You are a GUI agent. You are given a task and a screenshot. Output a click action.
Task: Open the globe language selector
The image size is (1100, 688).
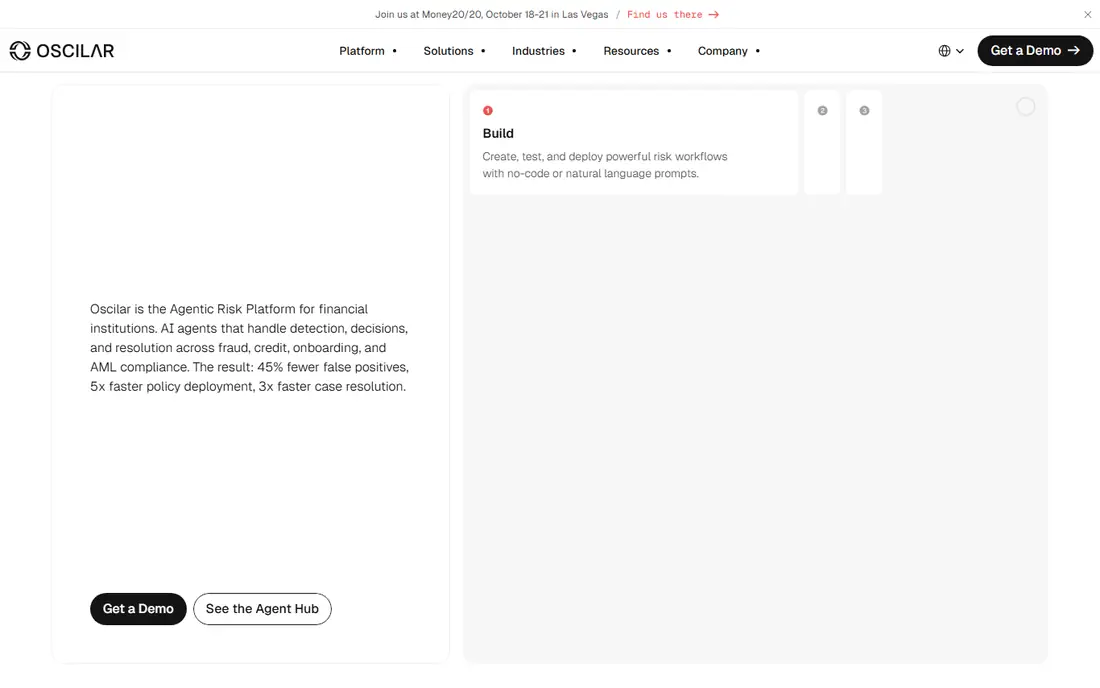pyautogui.click(x=951, y=50)
